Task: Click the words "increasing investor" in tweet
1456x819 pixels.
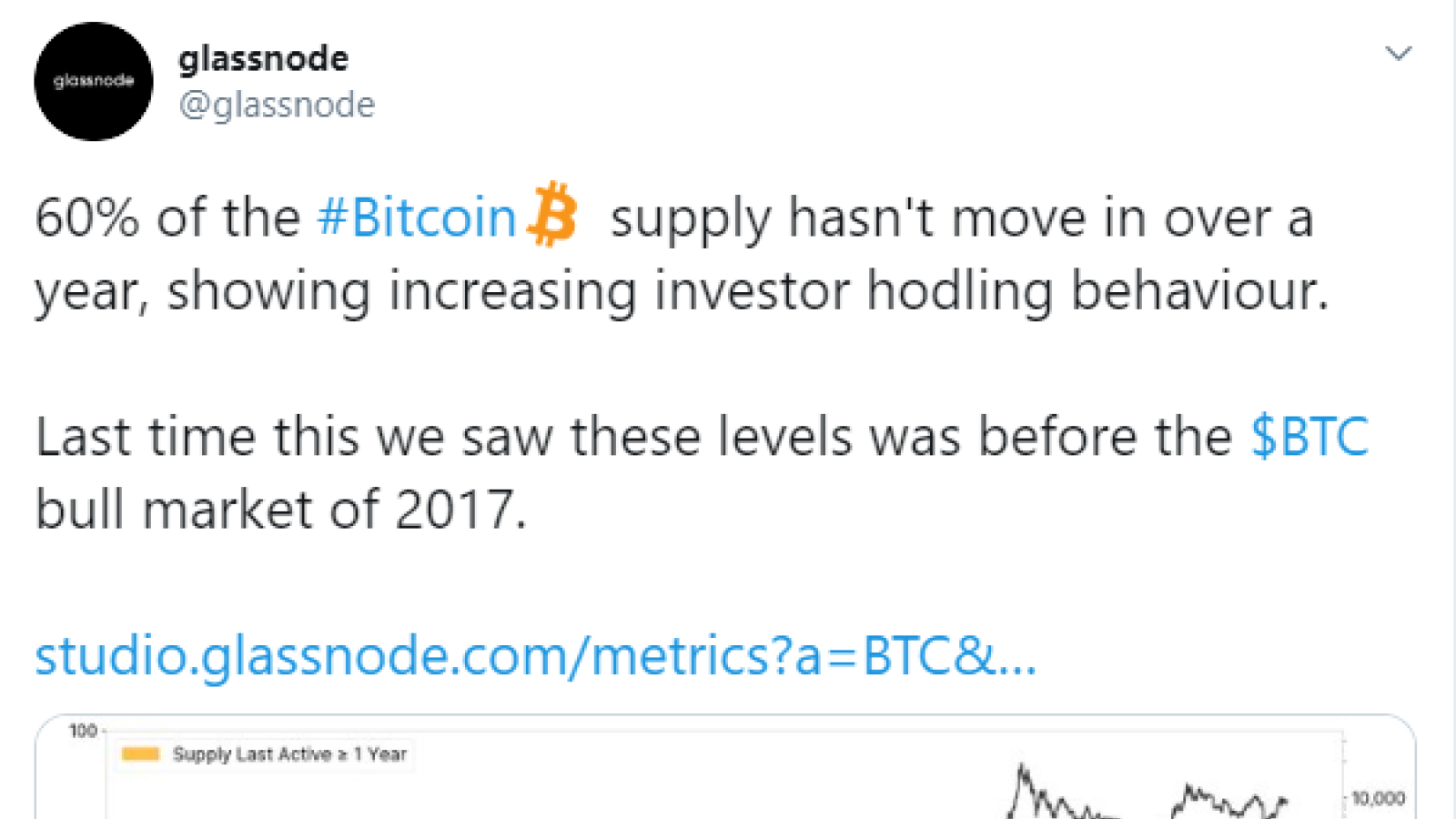Action: [x=620, y=293]
